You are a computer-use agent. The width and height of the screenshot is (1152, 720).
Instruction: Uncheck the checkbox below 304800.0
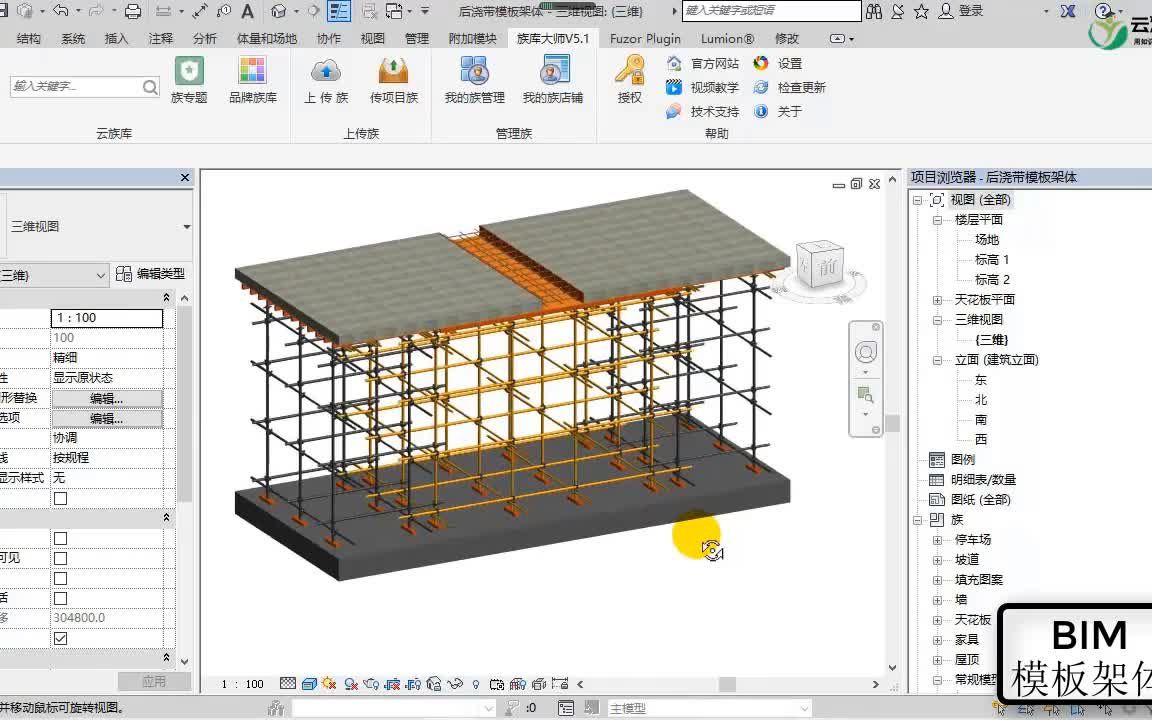(60, 638)
